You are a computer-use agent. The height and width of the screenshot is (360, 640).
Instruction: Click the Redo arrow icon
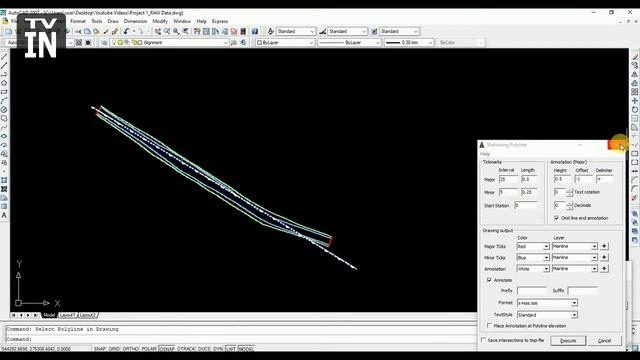pos(141,31)
